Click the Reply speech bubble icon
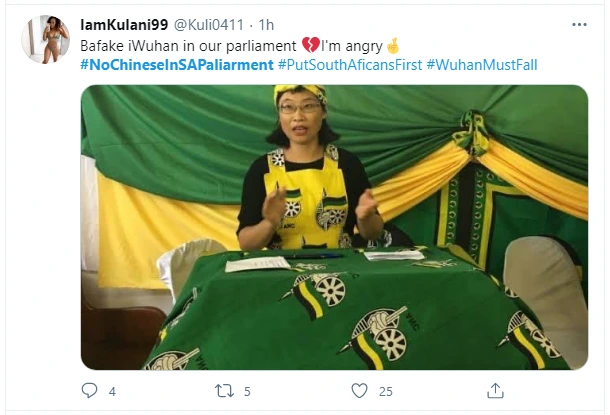 [x=89, y=390]
